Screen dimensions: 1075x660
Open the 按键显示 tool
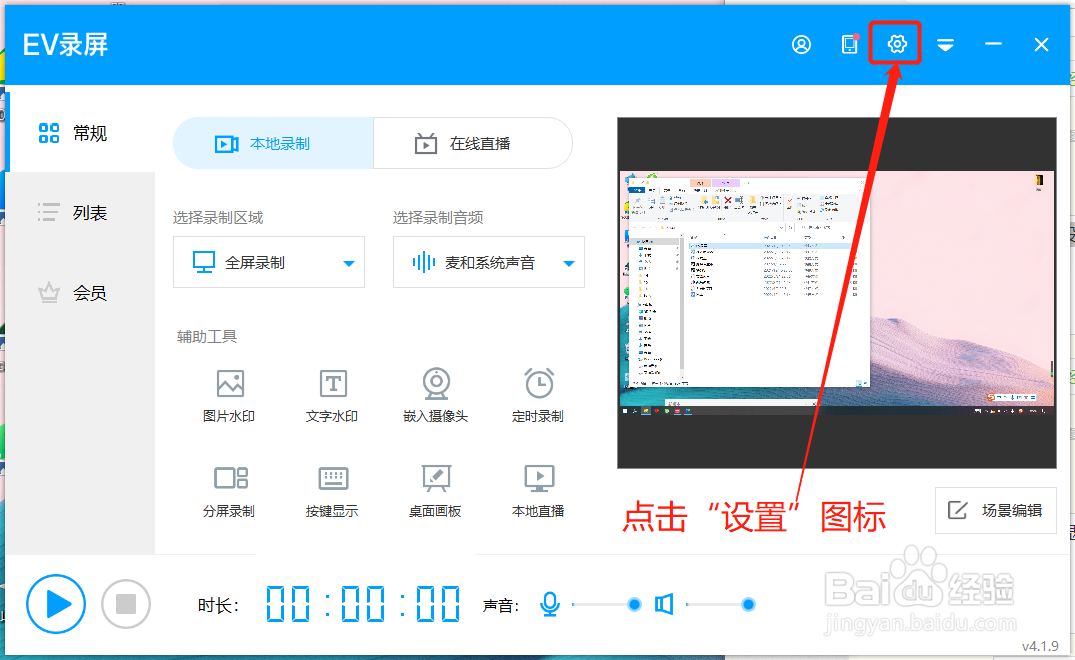click(332, 491)
